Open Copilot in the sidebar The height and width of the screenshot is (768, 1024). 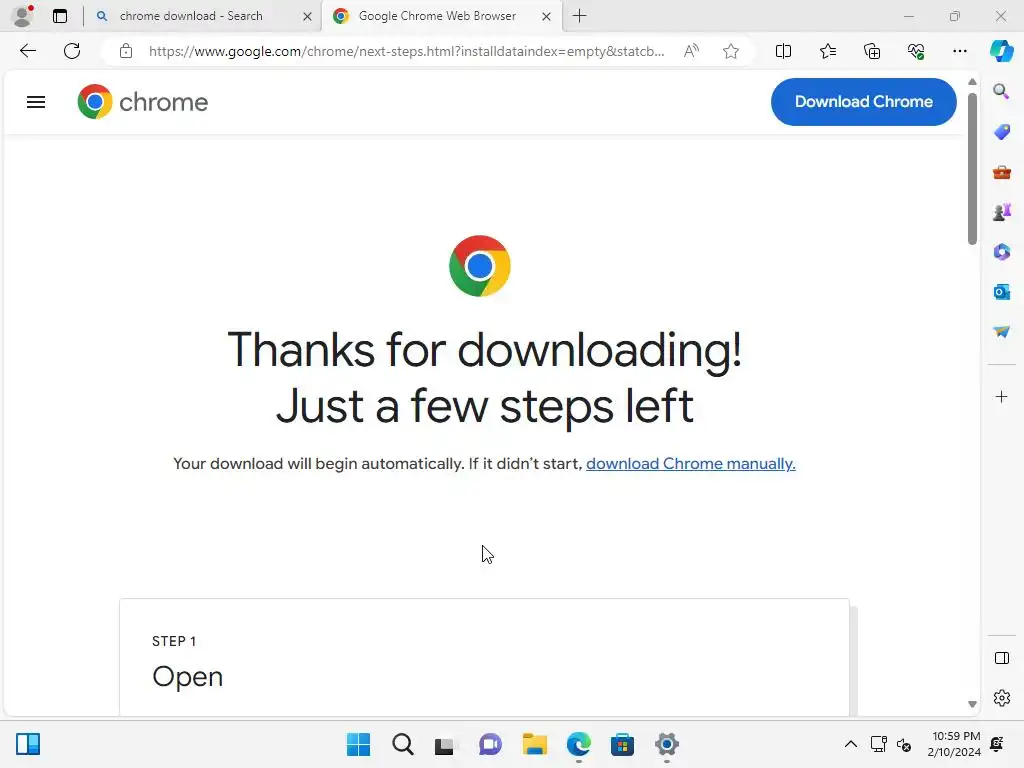[1001, 51]
